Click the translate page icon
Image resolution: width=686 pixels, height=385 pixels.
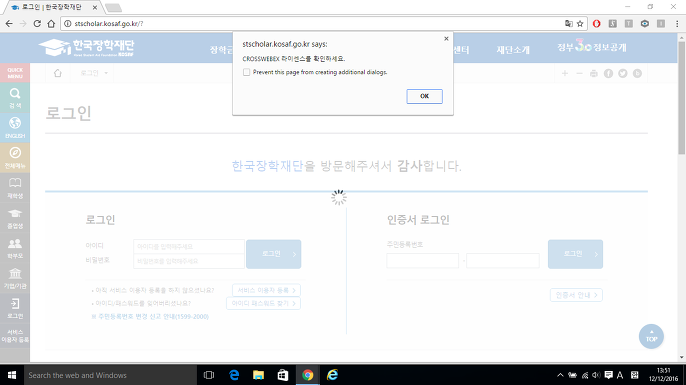(568, 24)
